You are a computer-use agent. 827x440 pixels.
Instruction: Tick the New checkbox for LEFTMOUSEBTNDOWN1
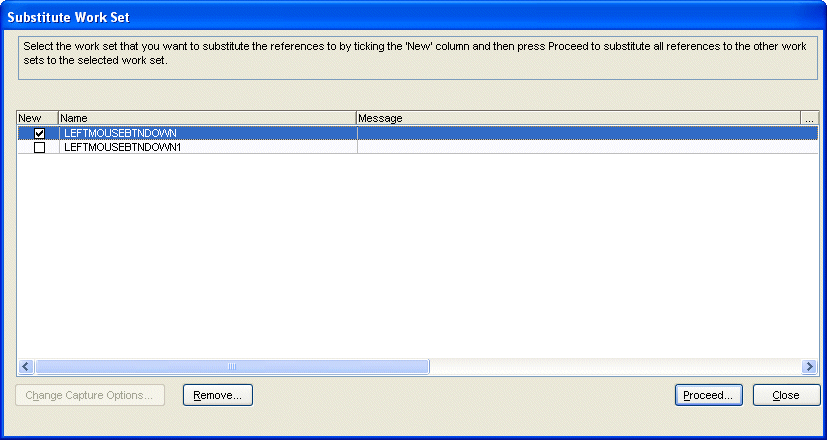(40, 147)
